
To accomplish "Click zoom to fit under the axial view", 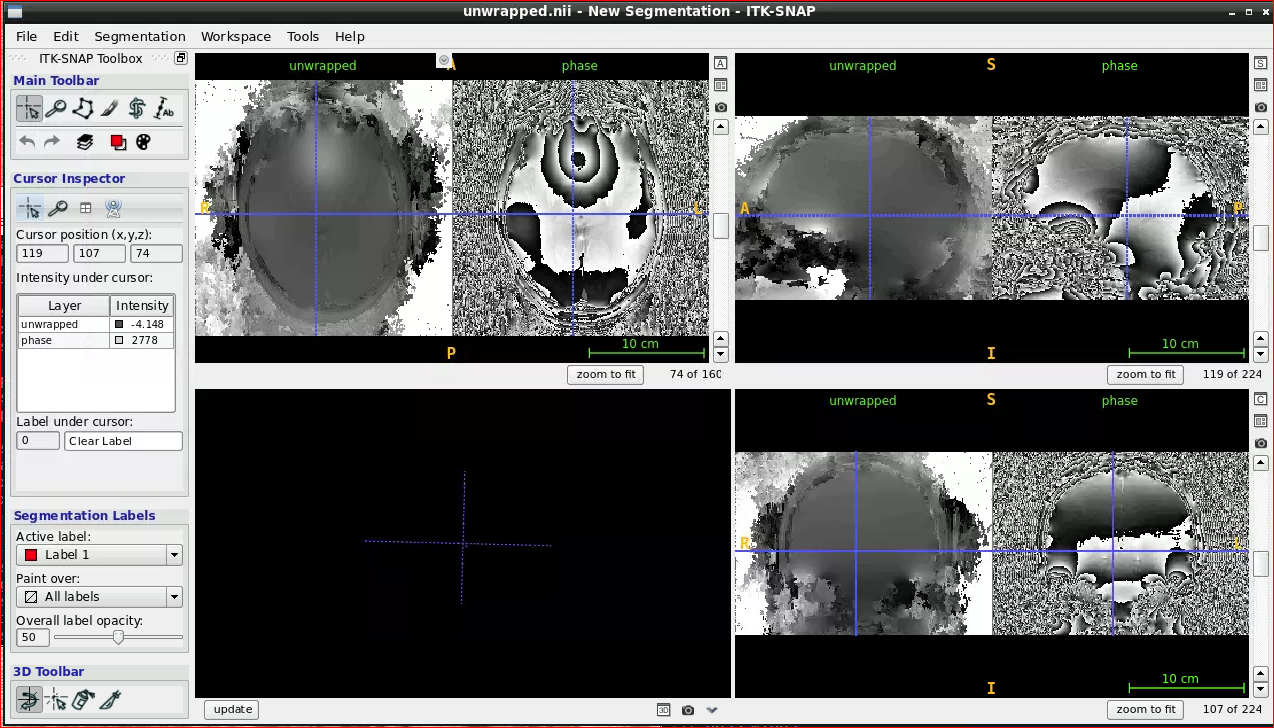I will pyautogui.click(x=605, y=375).
